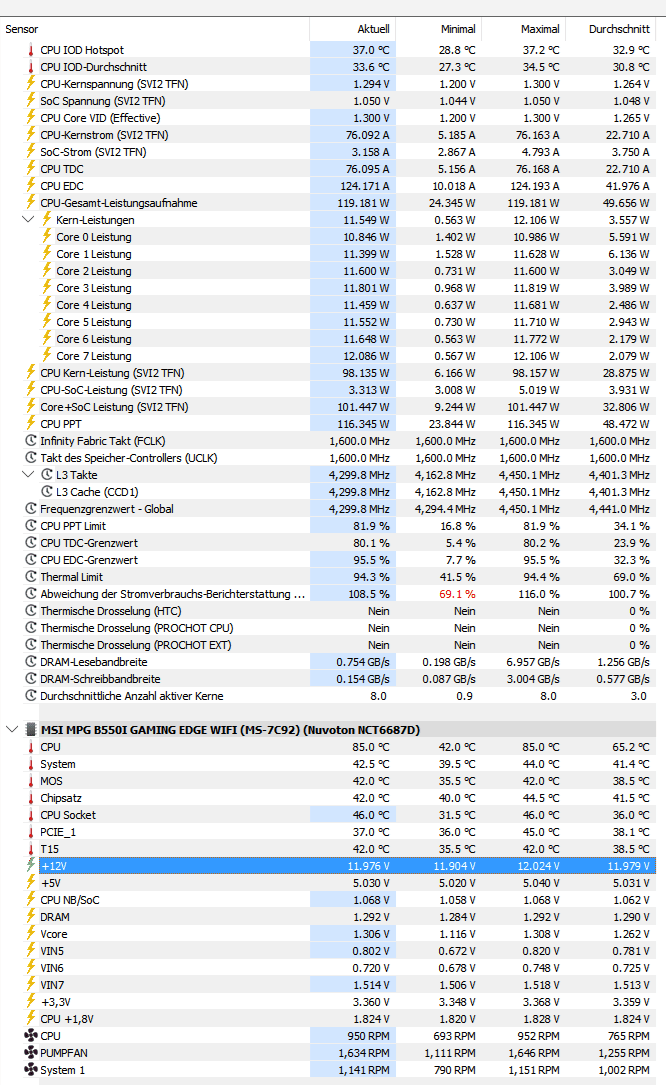Select the Takt des Speicher-Controllers (UCLK) row

point(328,458)
